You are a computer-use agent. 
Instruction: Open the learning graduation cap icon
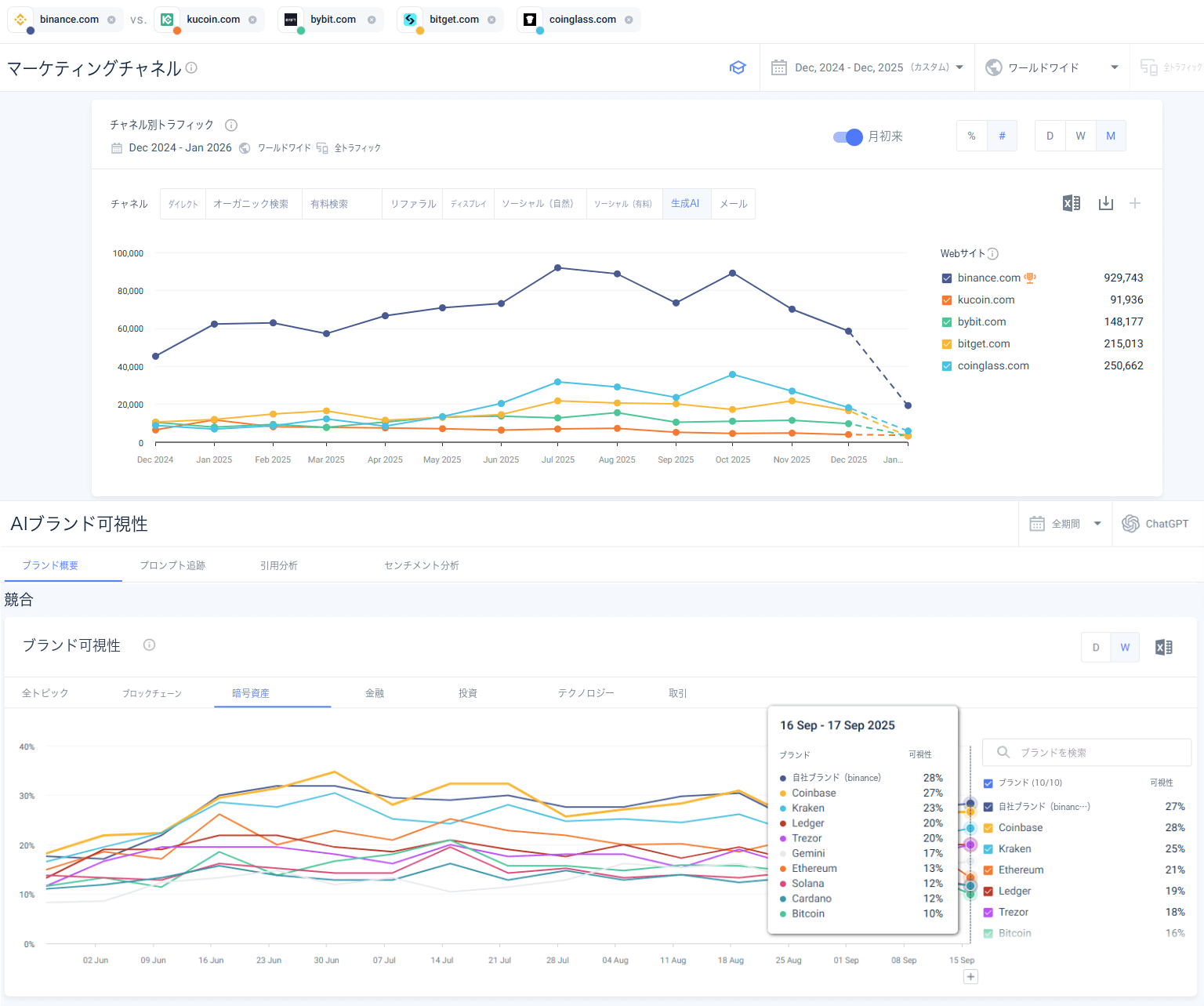tap(738, 67)
